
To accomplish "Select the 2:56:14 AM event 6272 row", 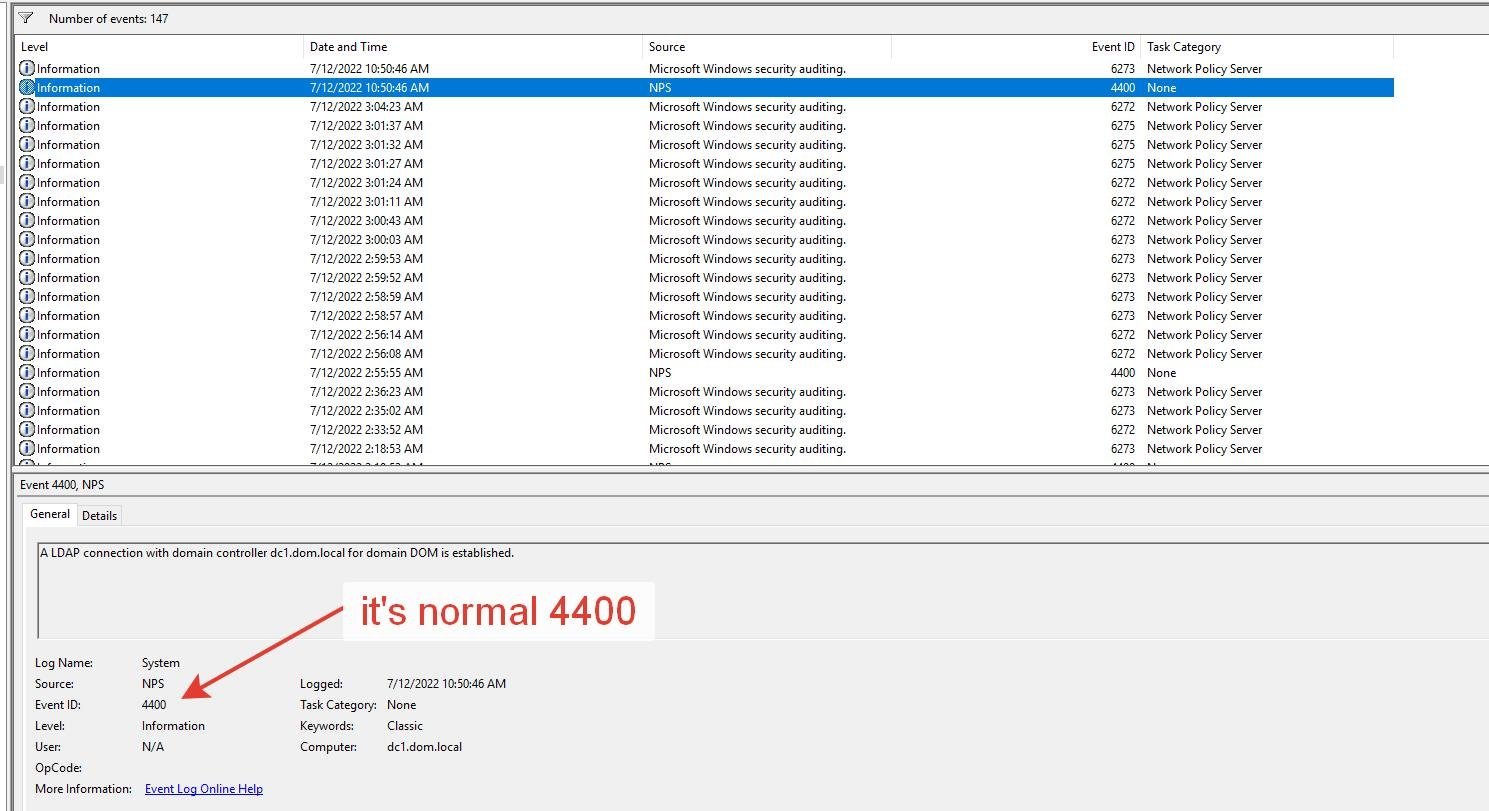I will (705, 334).
